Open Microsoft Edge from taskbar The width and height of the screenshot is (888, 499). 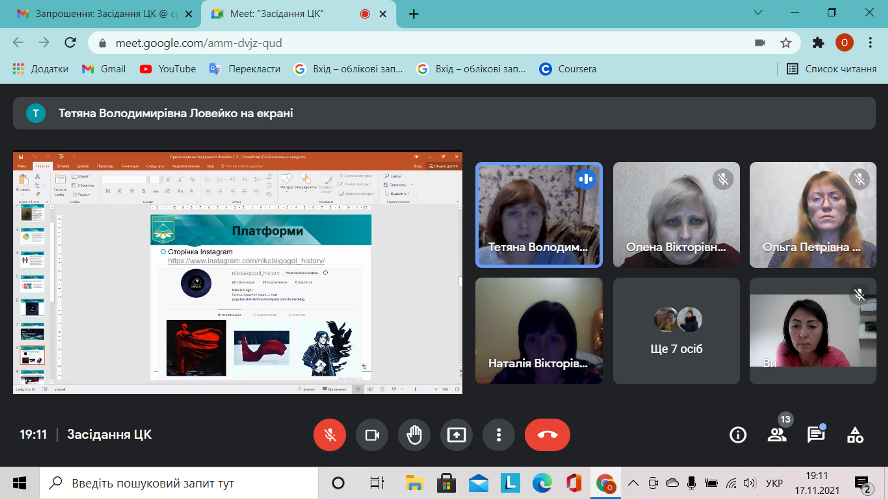542,483
